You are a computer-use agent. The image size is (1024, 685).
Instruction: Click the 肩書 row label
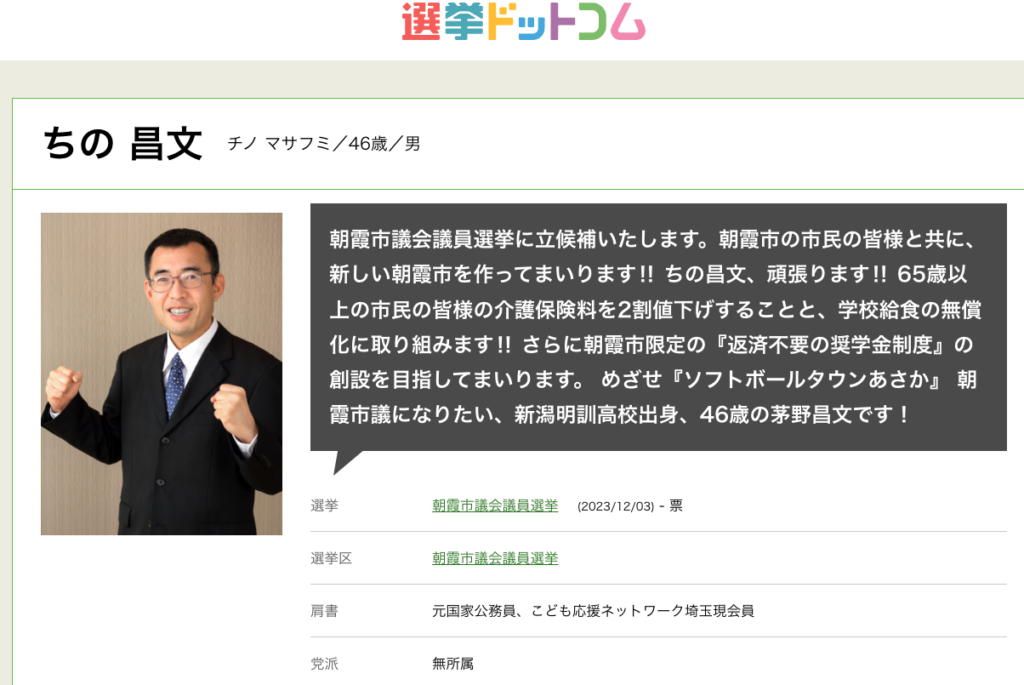(x=325, y=611)
